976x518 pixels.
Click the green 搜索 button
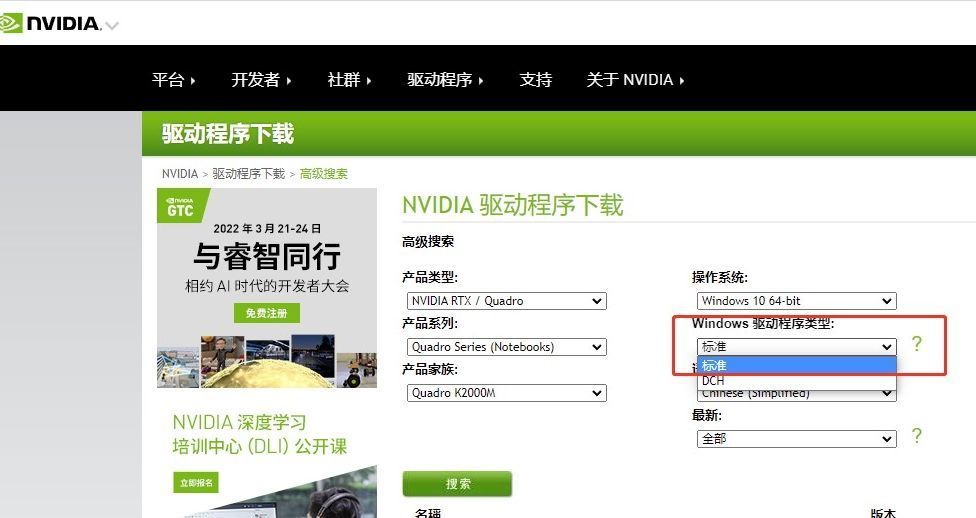pos(458,484)
